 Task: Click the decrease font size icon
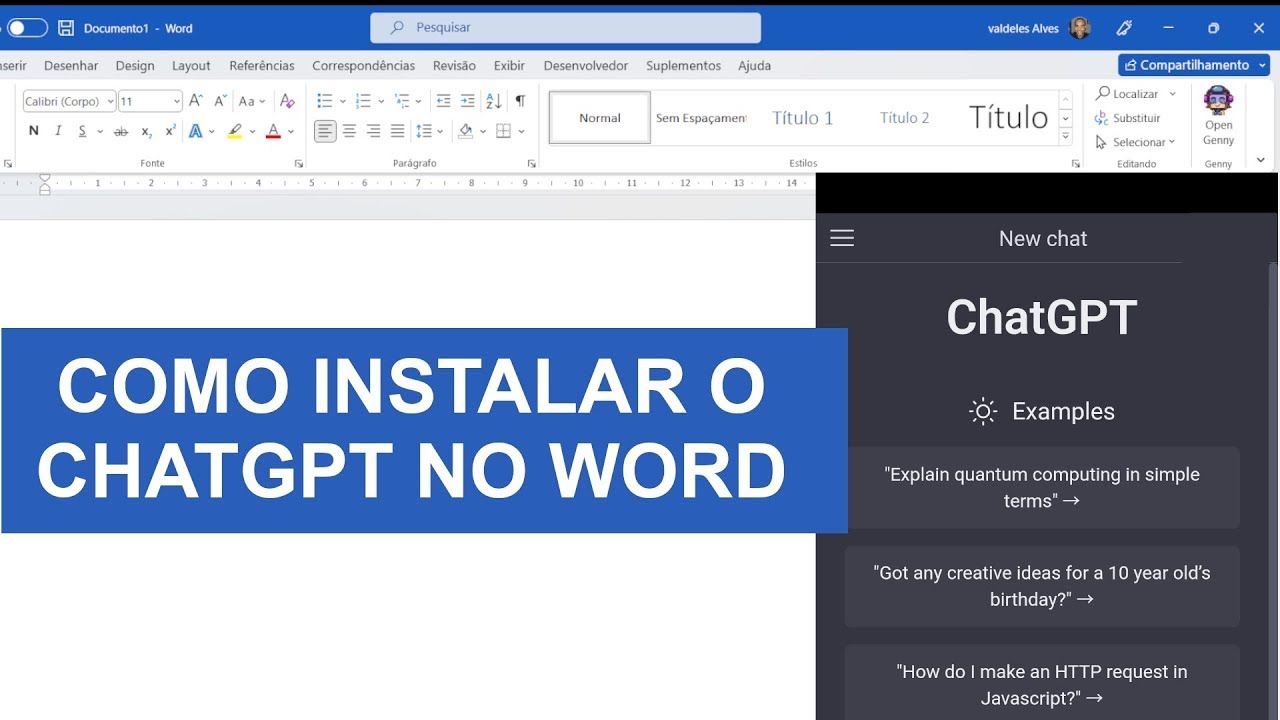pos(220,101)
